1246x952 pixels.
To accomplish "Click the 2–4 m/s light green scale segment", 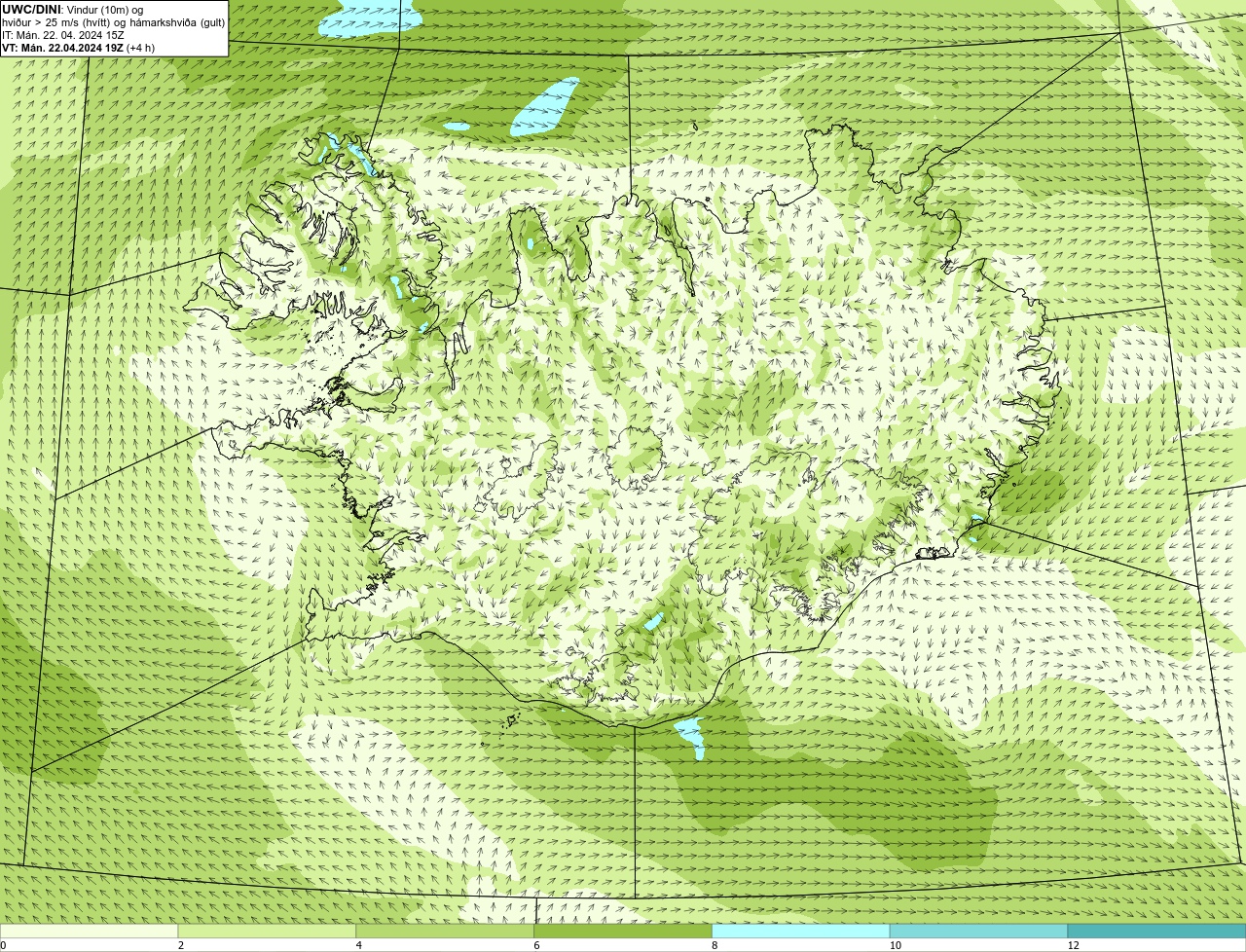I will [x=268, y=932].
